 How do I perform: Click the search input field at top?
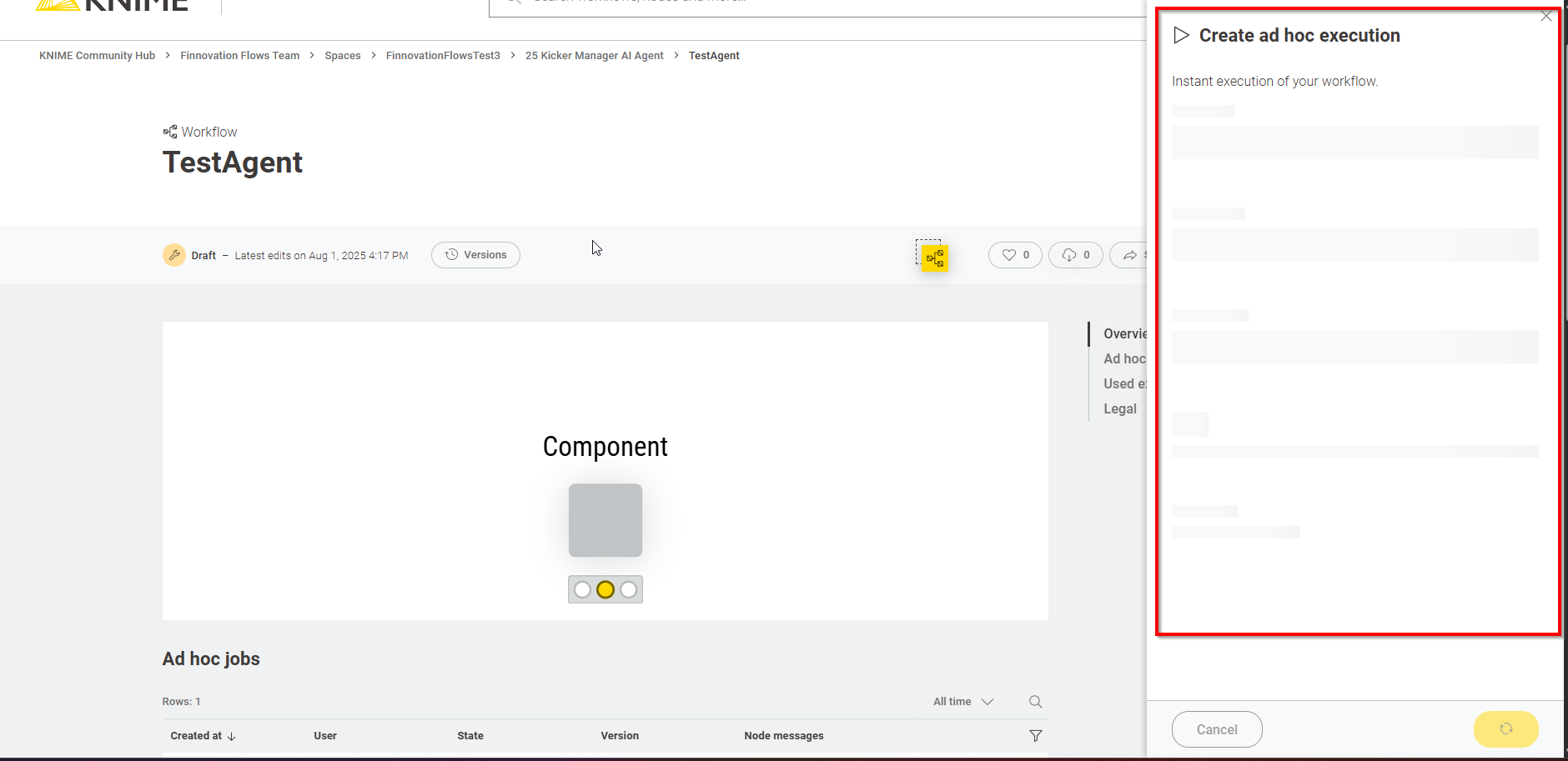pos(817,7)
